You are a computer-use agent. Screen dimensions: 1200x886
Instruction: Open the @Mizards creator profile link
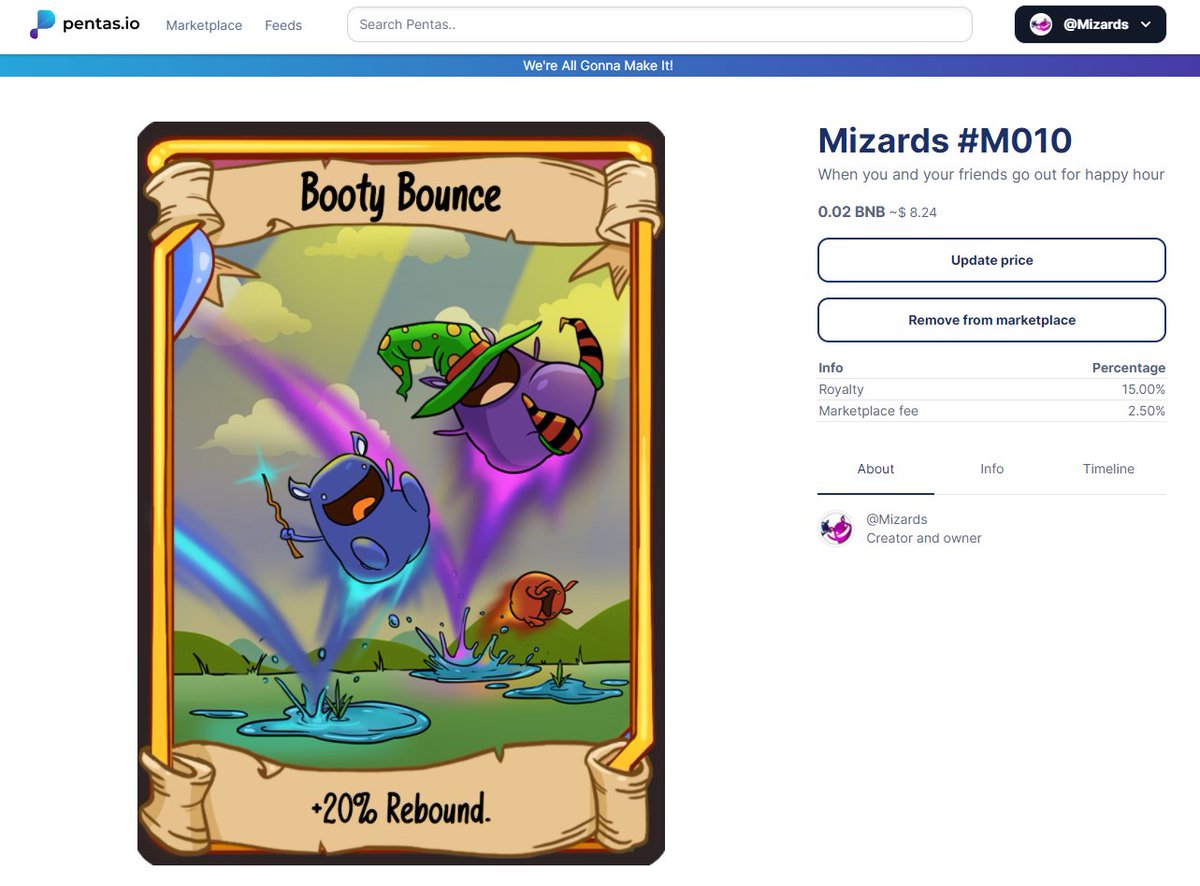click(x=897, y=519)
